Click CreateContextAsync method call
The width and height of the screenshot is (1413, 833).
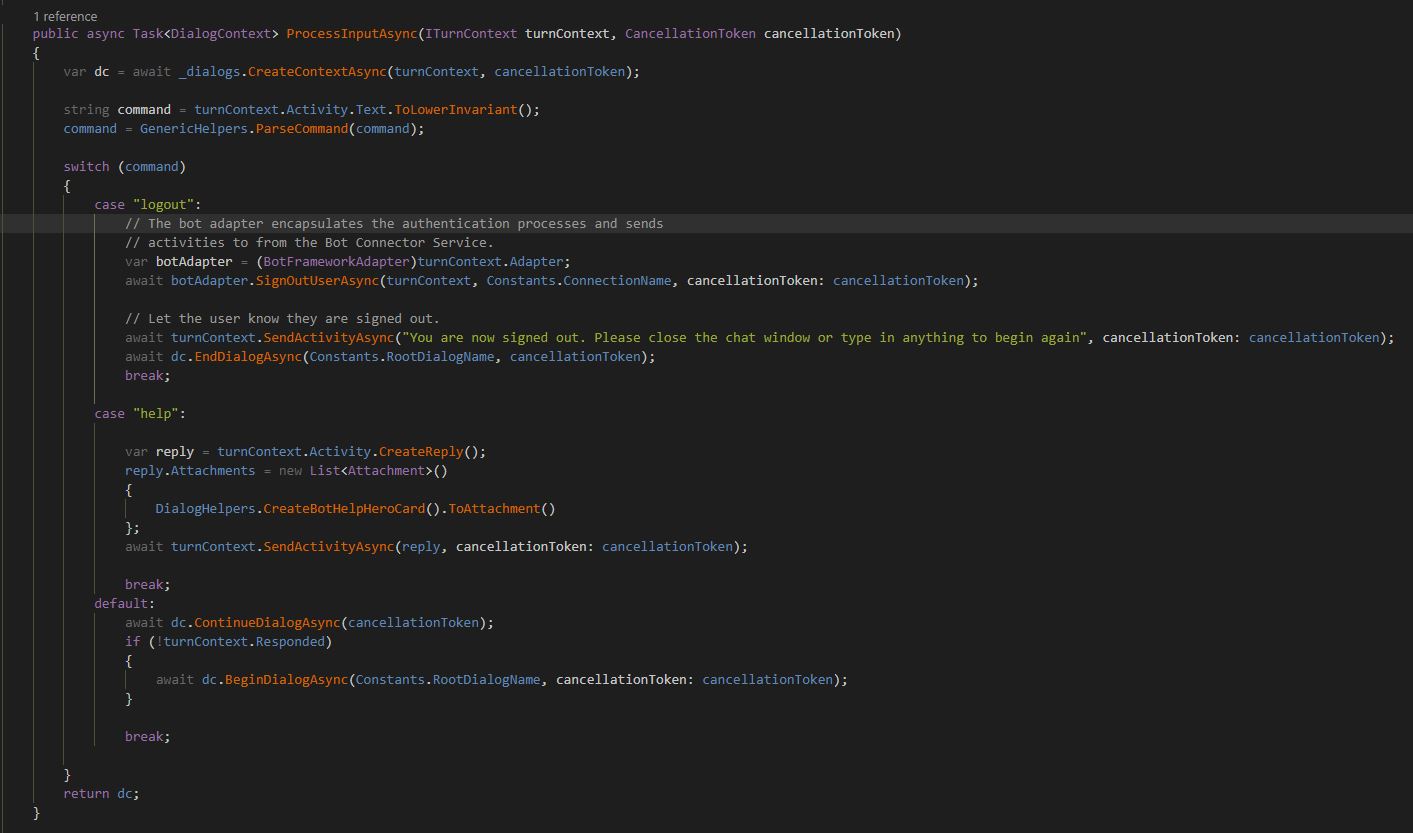317,71
